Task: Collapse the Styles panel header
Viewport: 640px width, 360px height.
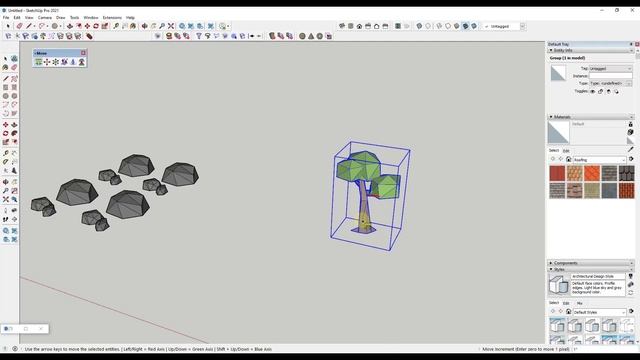Action: point(591,269)
